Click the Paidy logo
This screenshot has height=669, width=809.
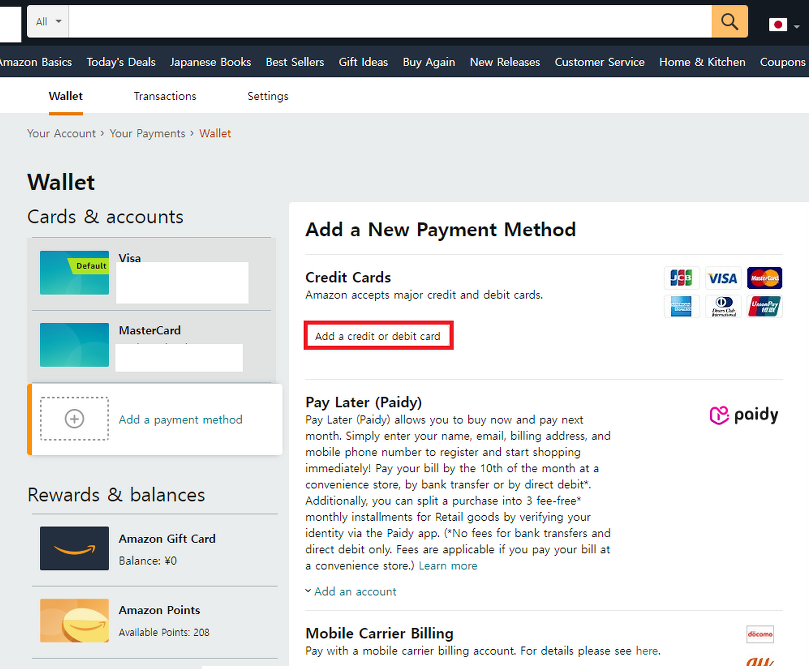point(744,415)
